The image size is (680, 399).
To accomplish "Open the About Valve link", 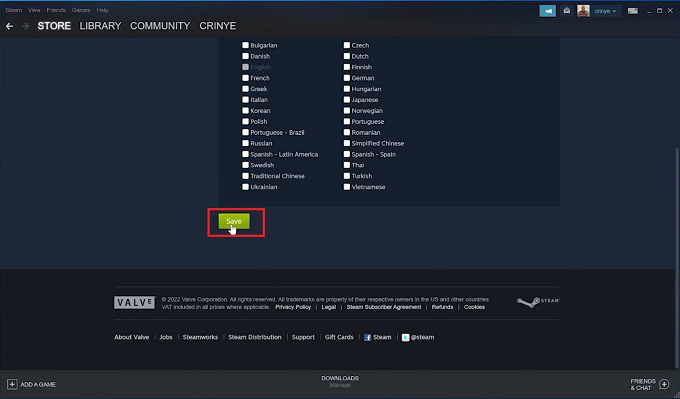I will tap(131, 337).
